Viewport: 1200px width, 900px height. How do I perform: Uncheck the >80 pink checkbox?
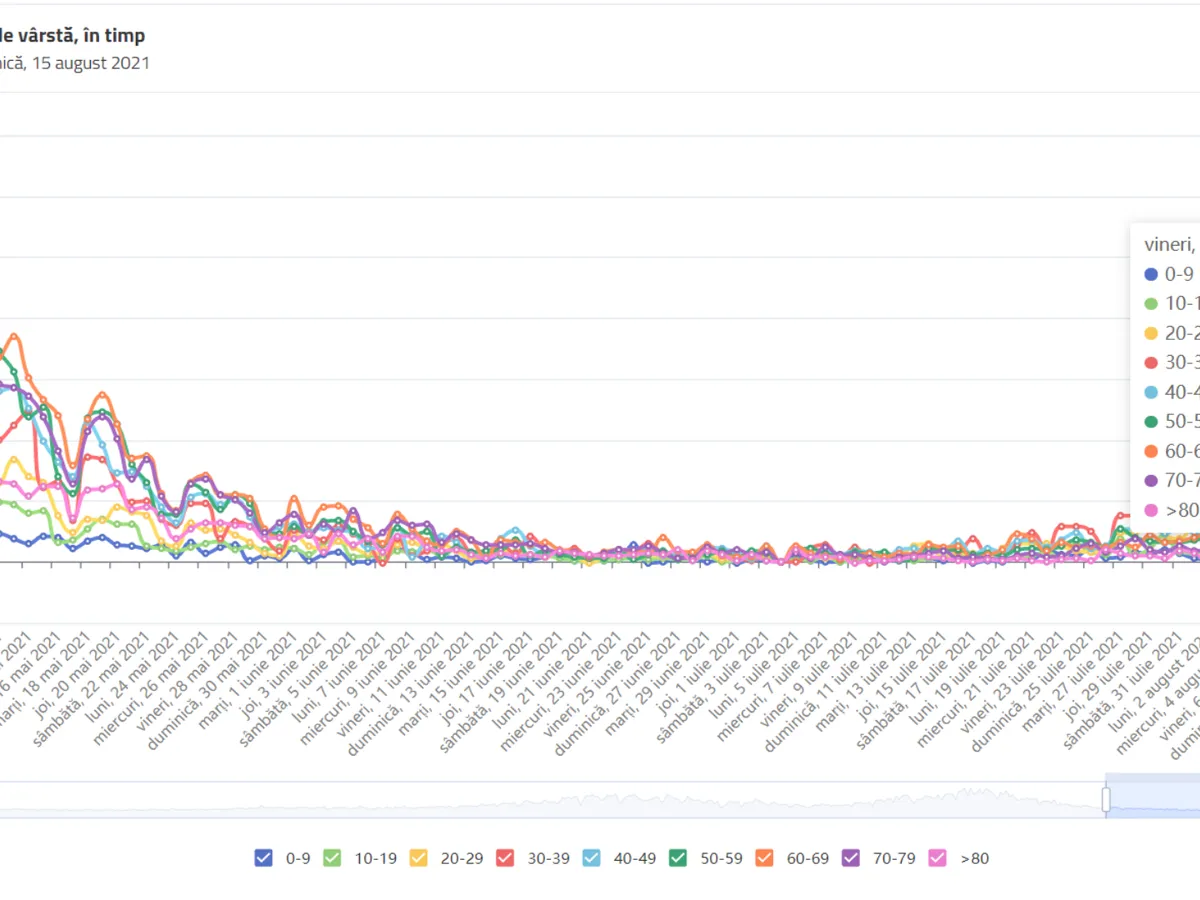click(x=938, y=857)
